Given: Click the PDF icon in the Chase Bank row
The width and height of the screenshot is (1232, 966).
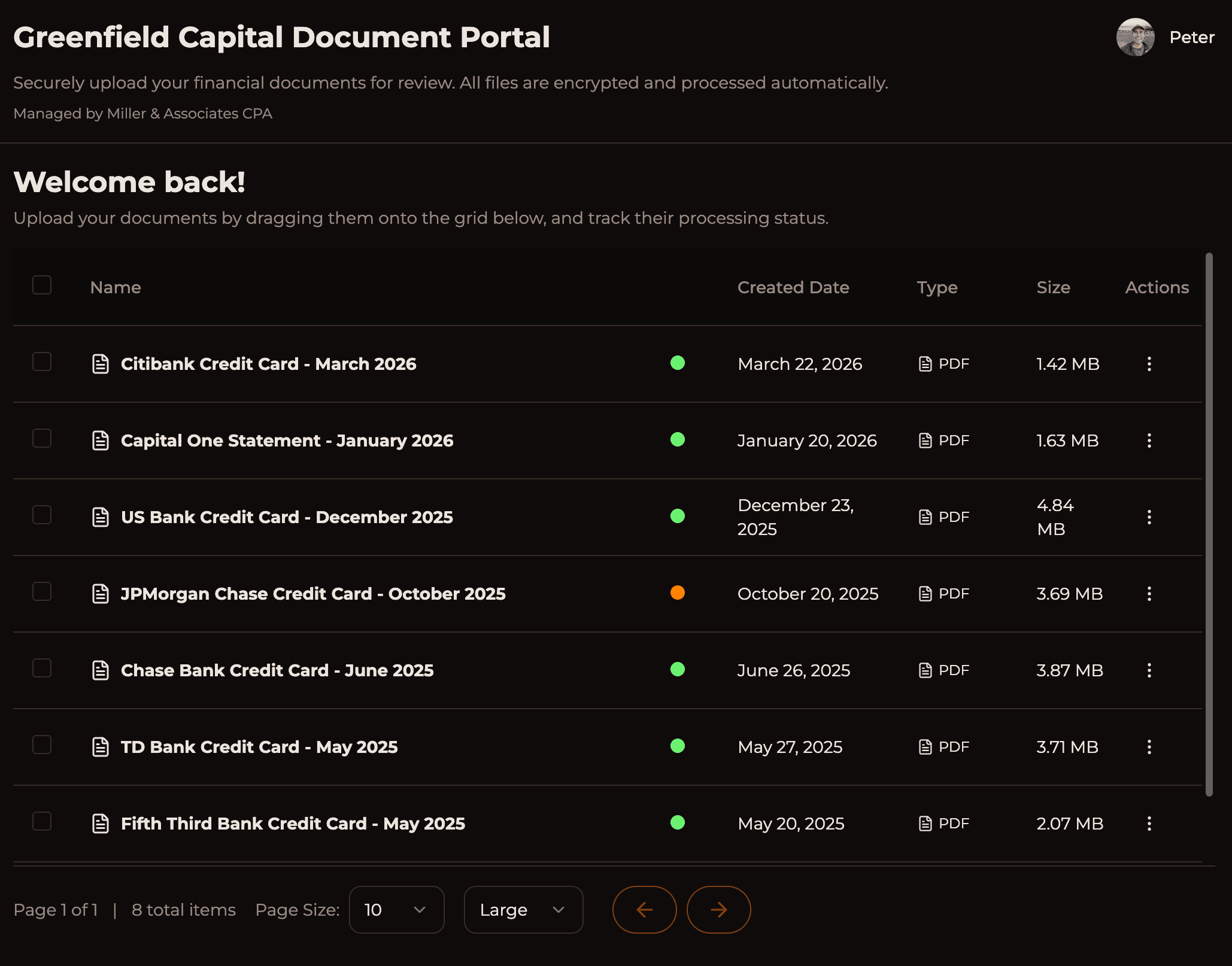Looking at the screenshot, I should (x=925, y=670).
